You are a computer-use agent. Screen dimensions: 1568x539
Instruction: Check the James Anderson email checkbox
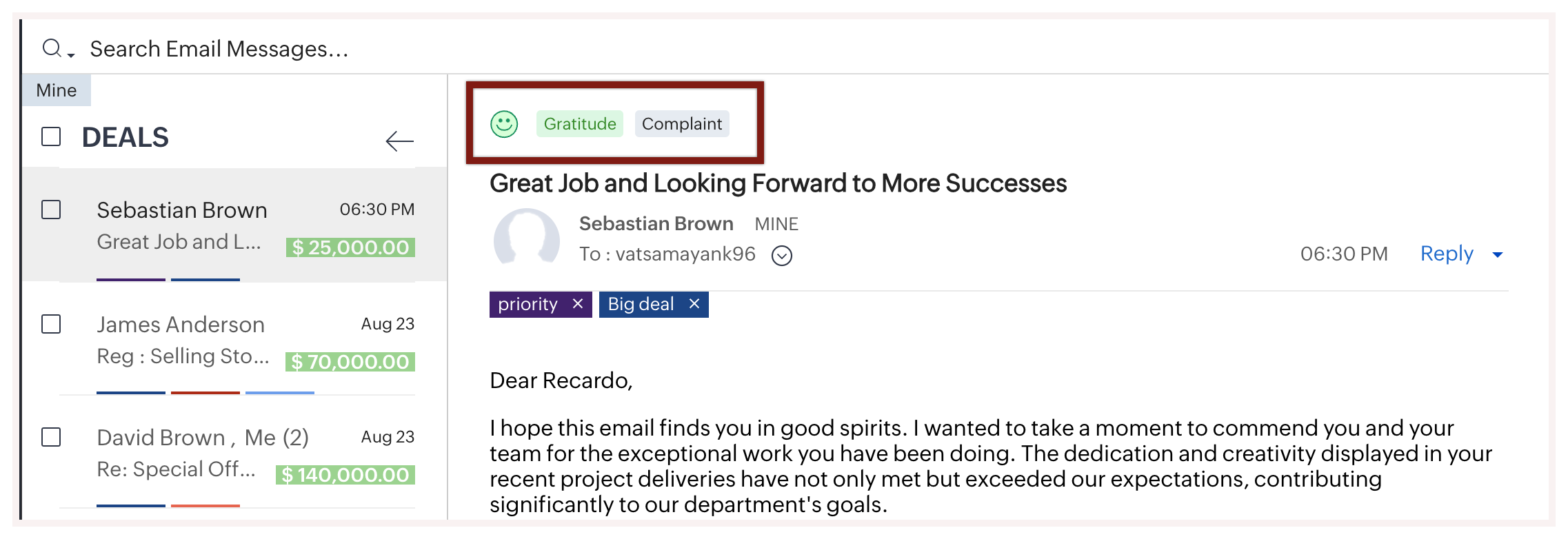click(51, 324)
